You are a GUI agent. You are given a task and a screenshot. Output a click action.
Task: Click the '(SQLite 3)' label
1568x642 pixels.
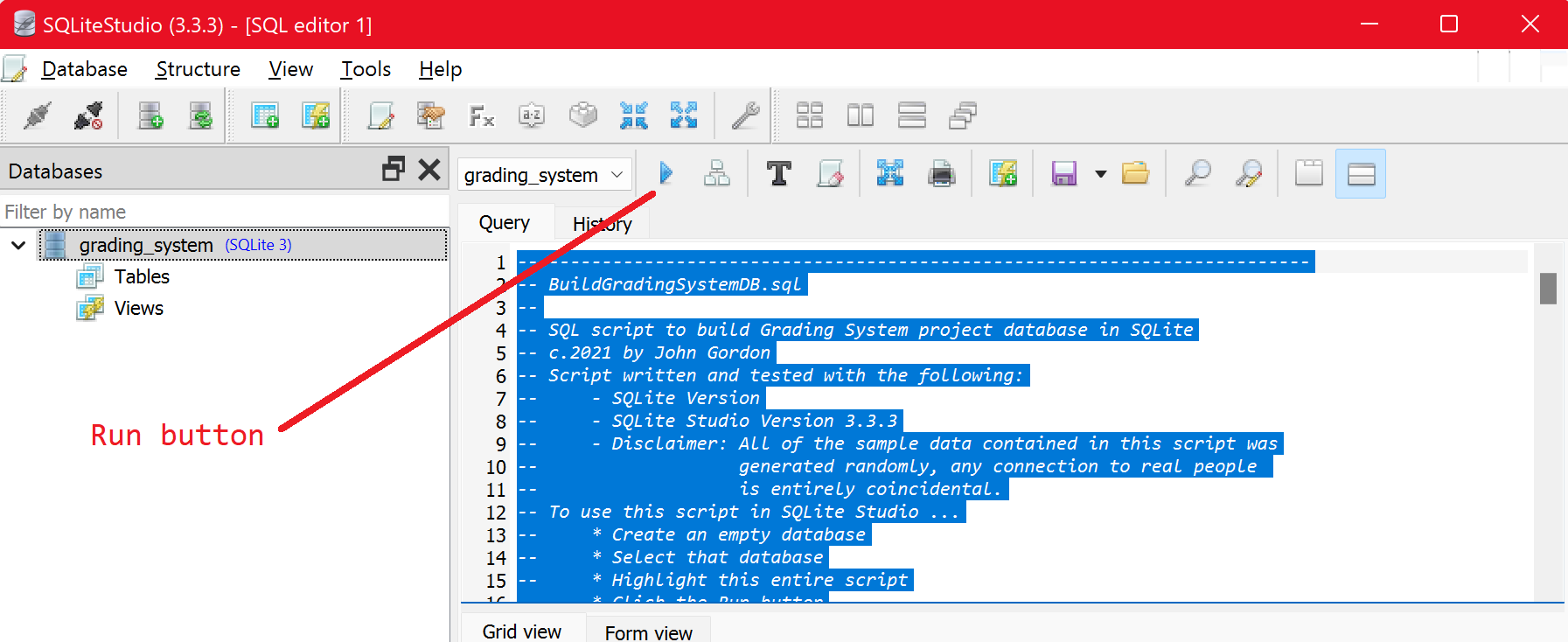[x=258, y=245]
